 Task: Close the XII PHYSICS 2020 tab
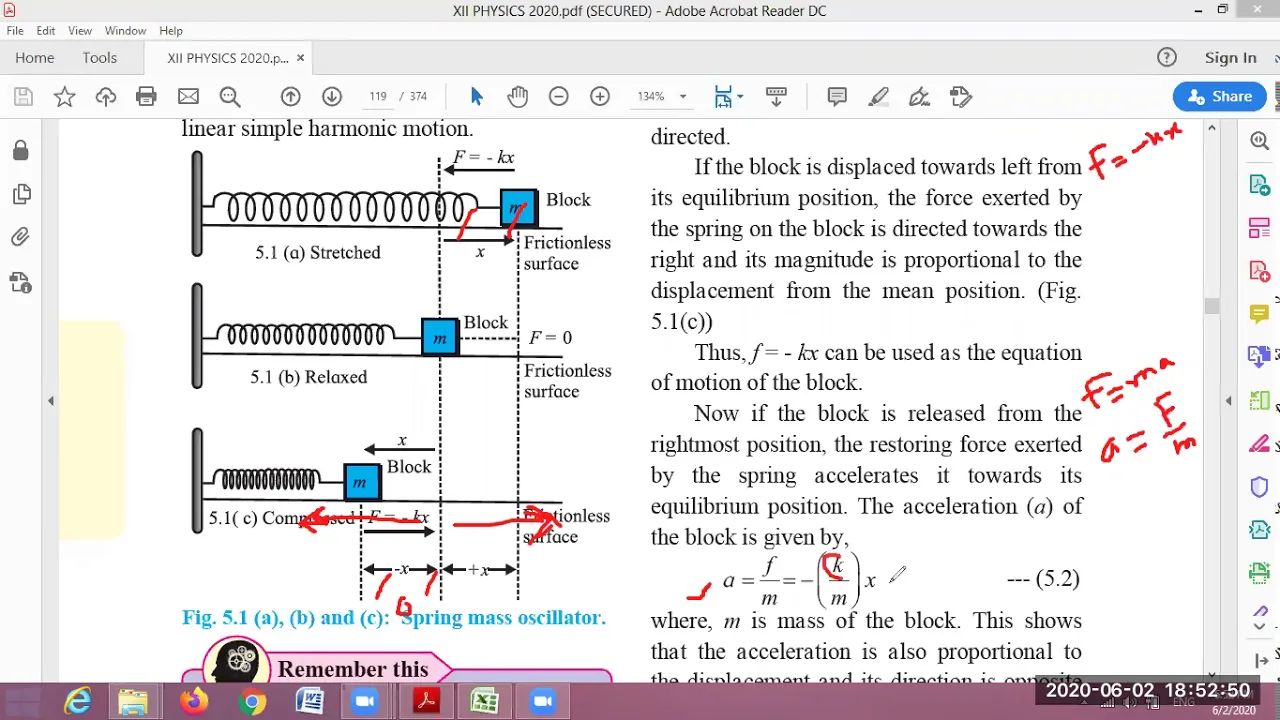click(300, 58)
